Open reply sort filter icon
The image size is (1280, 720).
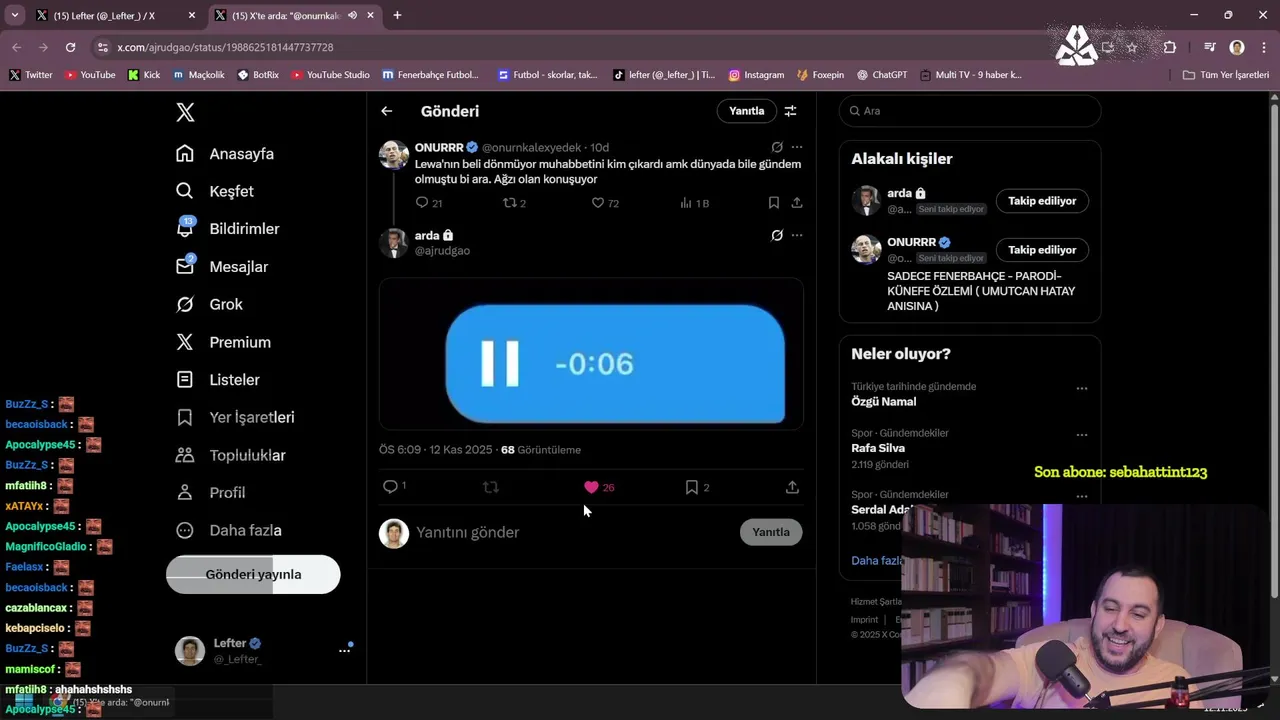pos(790,111)
